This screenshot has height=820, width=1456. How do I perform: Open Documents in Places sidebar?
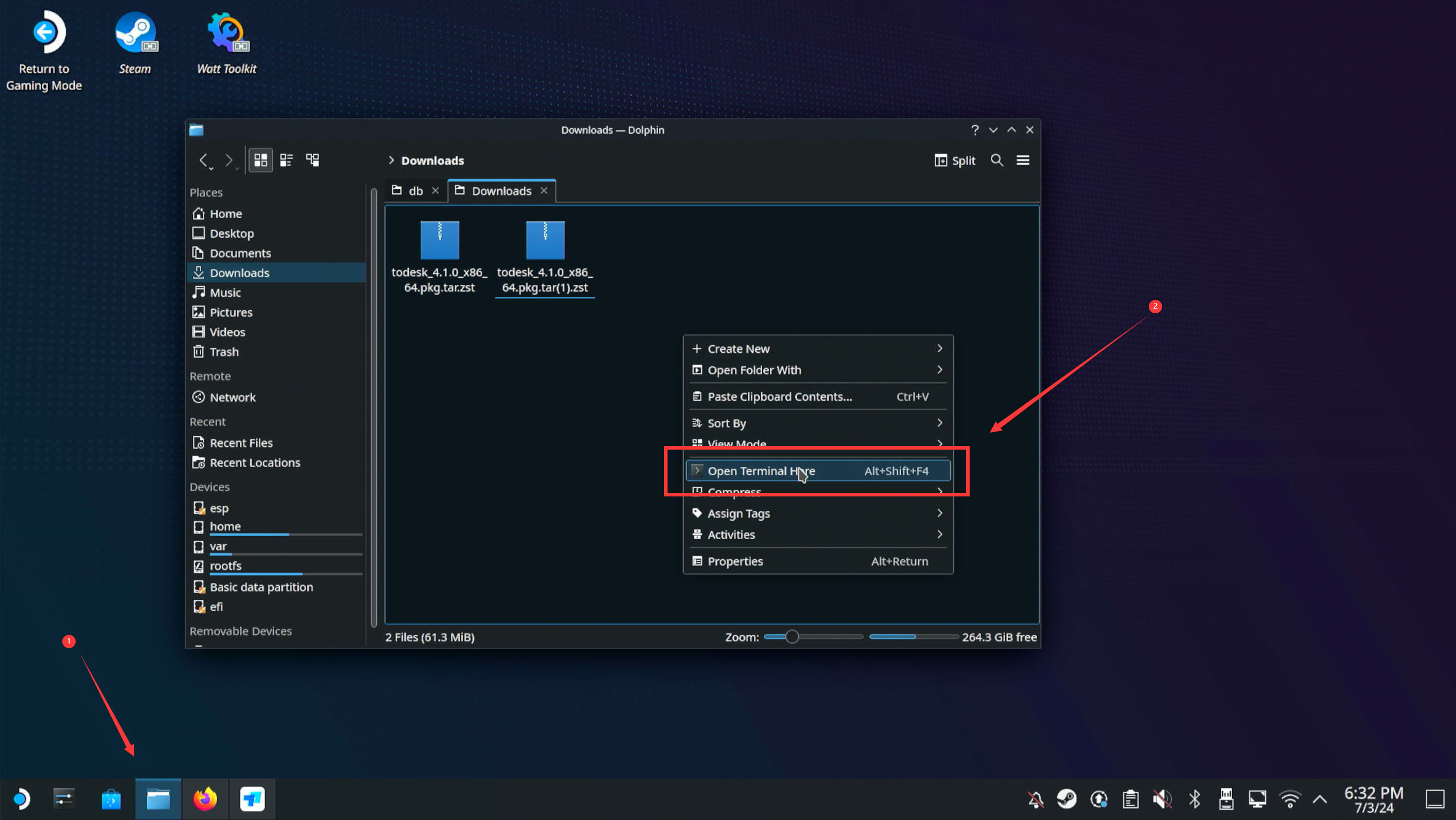coord(240,253)
